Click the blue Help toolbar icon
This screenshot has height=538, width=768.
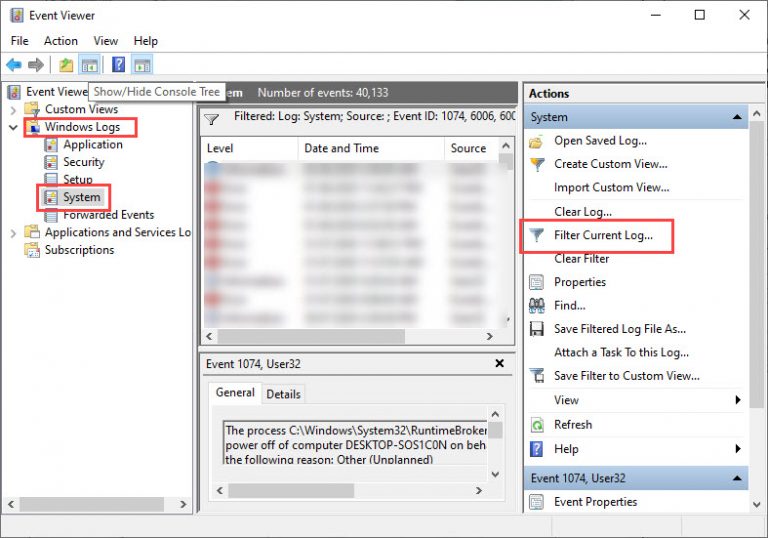coord(119,64)
